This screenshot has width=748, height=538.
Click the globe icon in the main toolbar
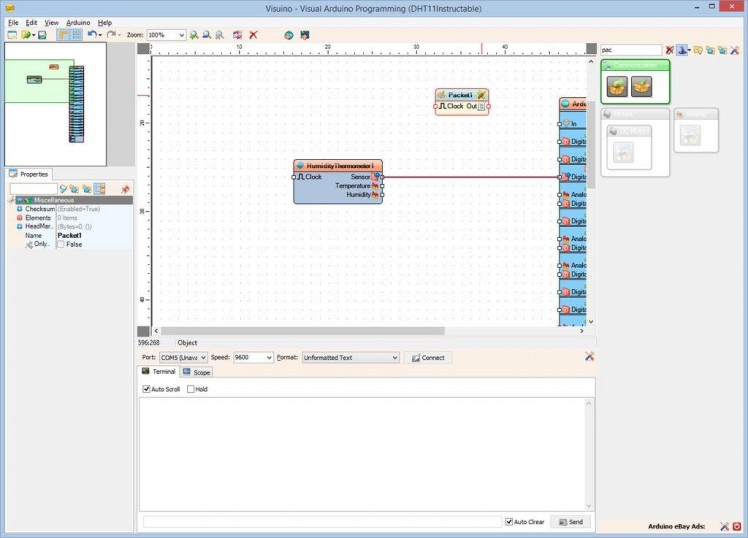click(288, 35)
